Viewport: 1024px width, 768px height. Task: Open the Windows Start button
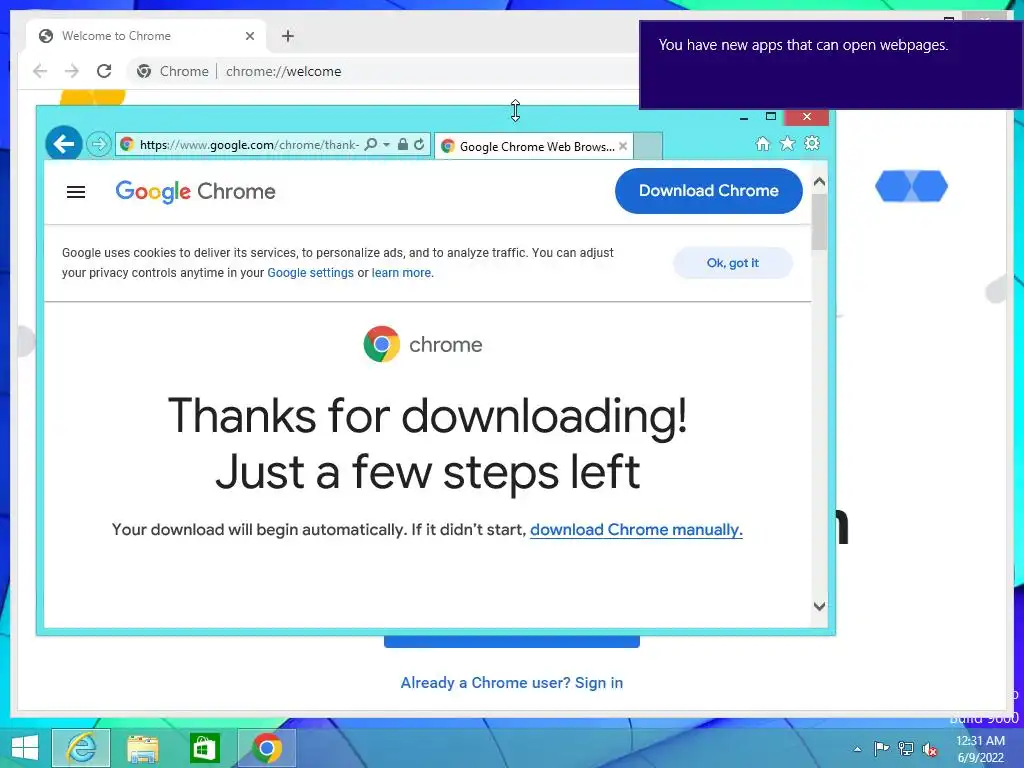(25, 748)
